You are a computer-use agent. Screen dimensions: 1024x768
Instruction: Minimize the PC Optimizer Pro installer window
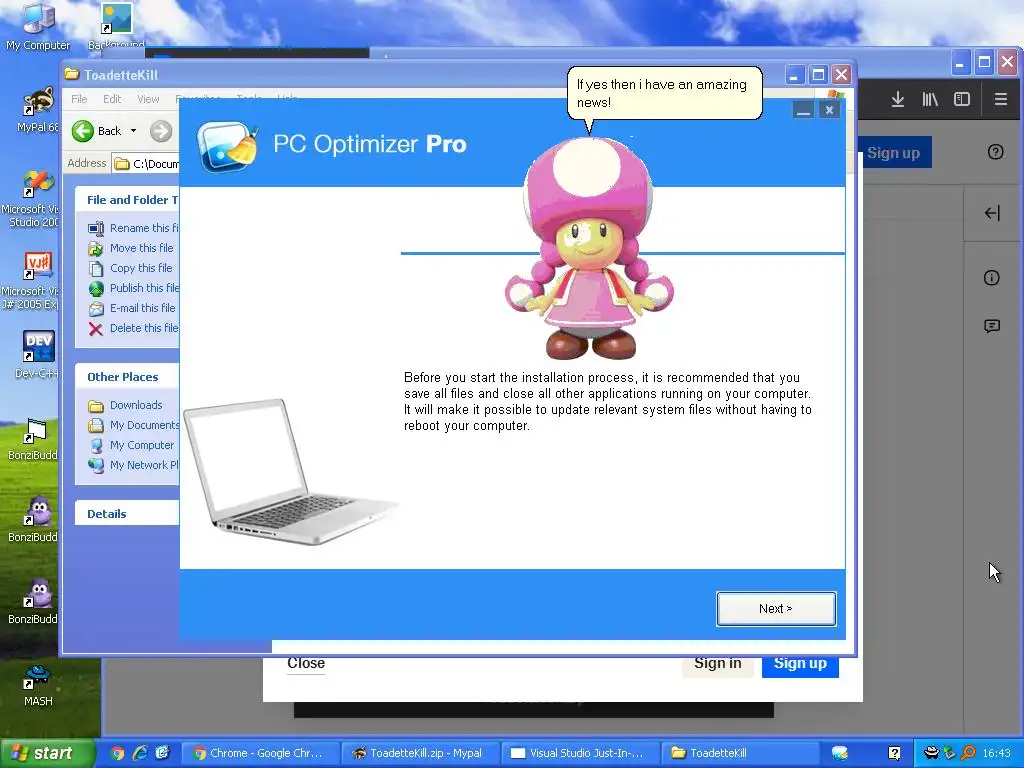pos(803,110)
